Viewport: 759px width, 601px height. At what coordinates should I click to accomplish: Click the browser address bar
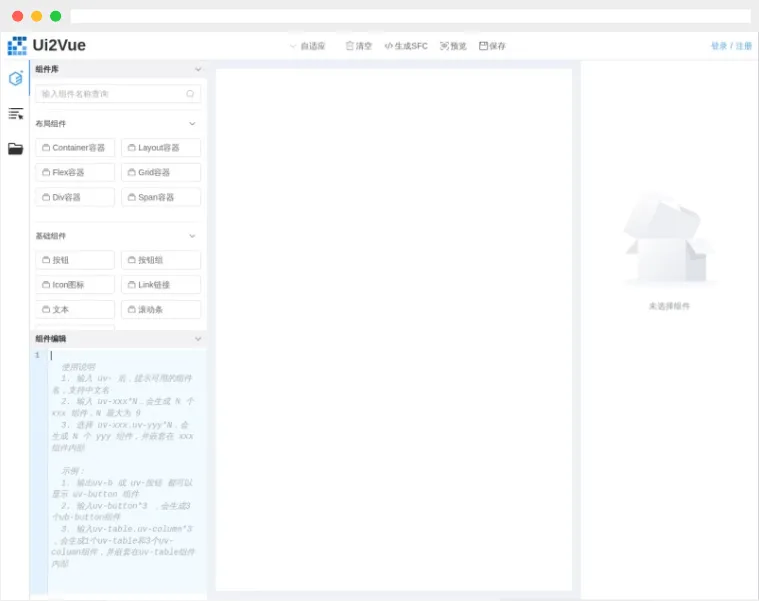point(410,16)
